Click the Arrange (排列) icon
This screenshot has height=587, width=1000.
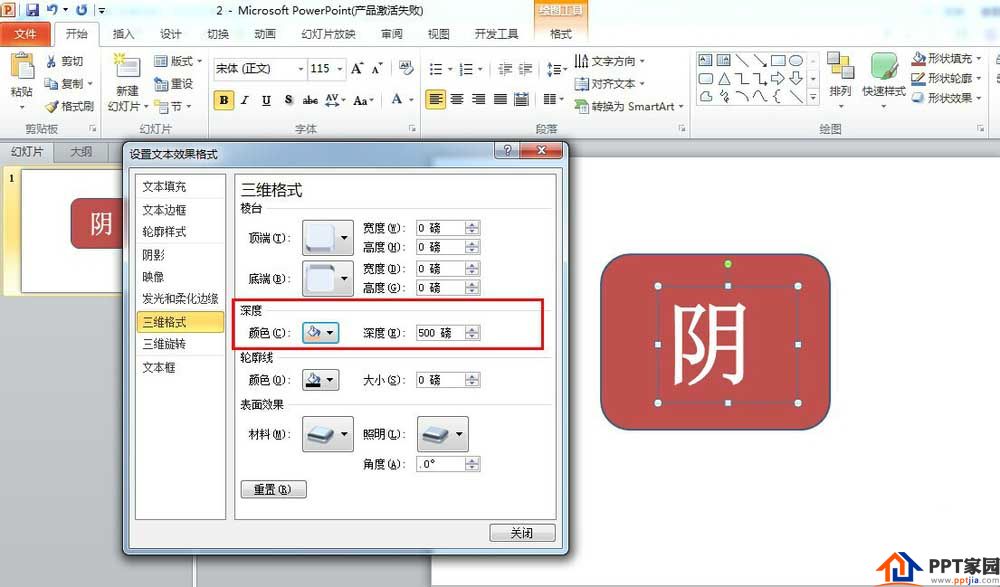[x=841, y=66]
